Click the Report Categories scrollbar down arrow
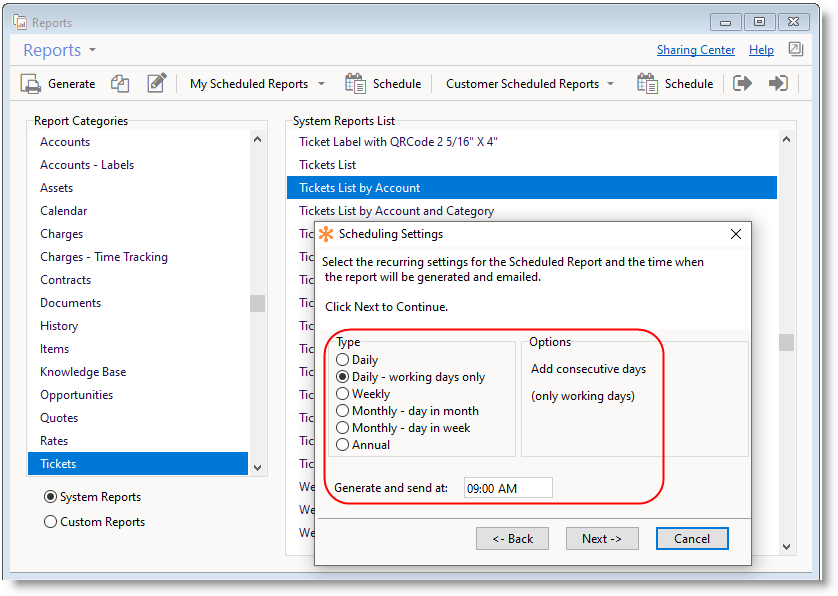Screen dimensions: 838x596 257,467
